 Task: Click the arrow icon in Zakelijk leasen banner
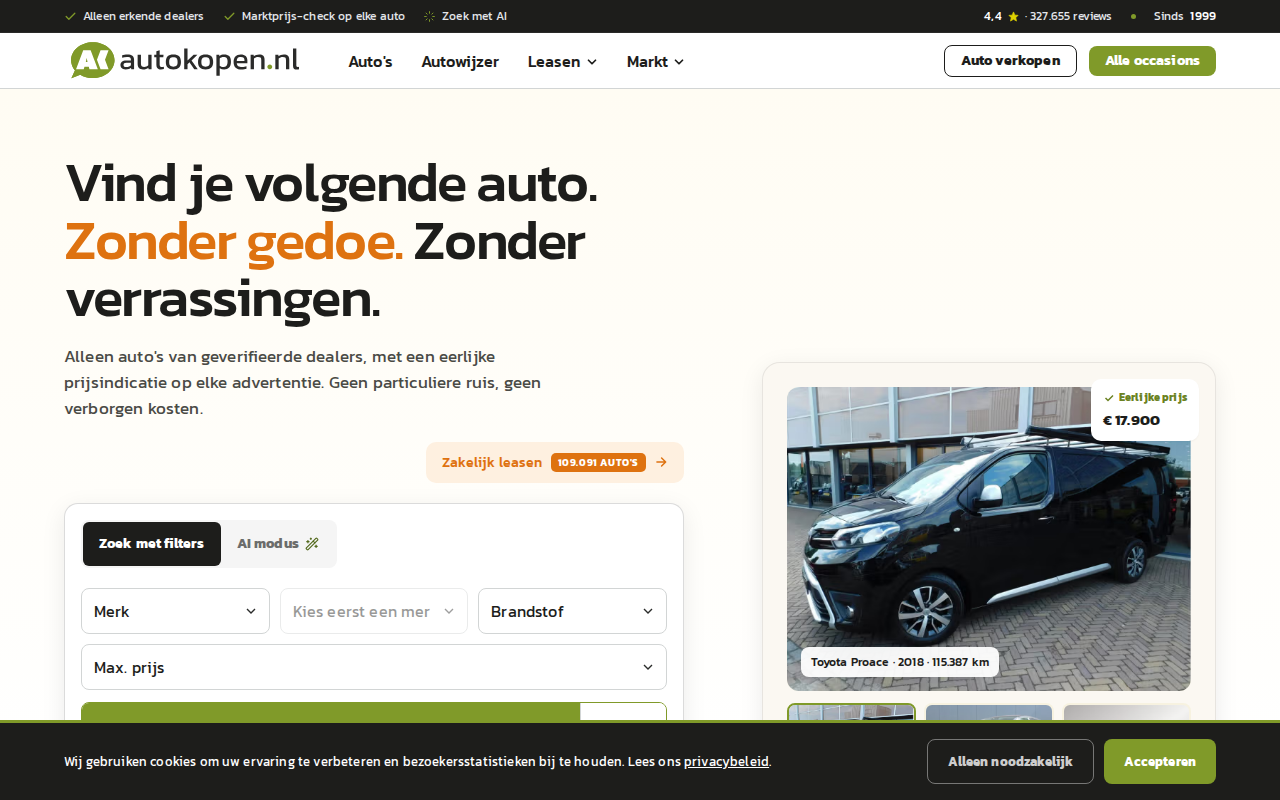(x=661, y=462)
